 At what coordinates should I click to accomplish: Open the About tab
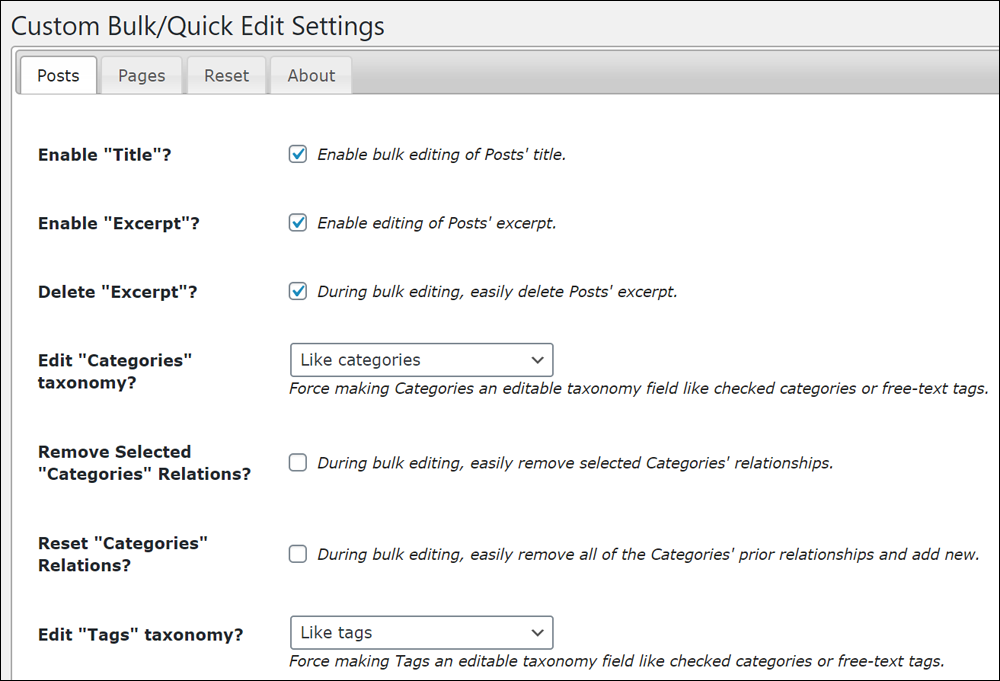click(311, 75)
